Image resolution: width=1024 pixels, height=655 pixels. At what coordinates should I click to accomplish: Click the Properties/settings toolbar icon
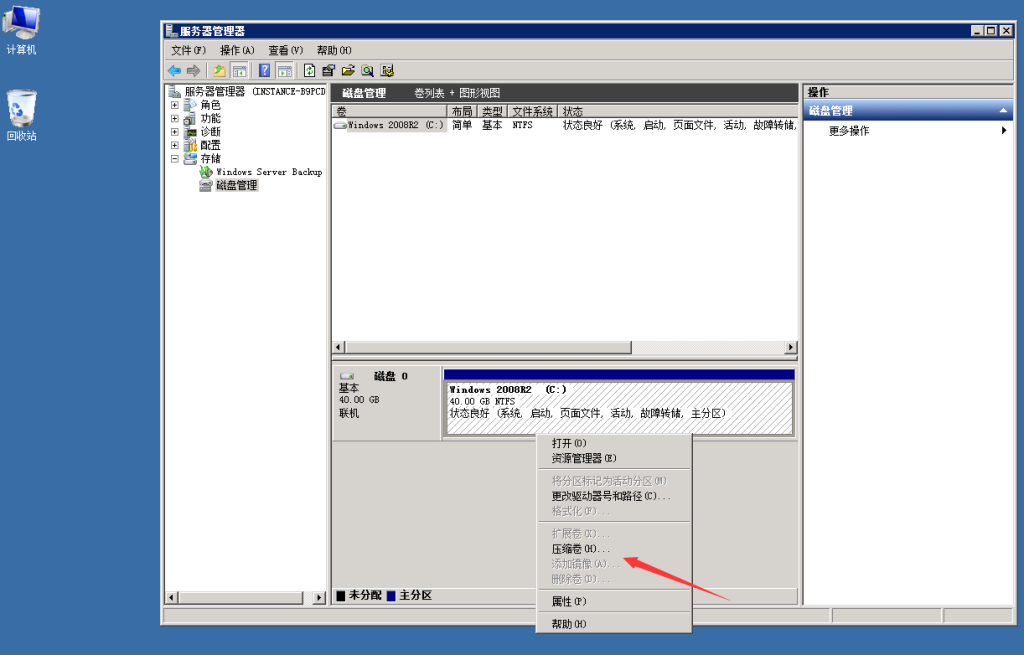(x=328, y=71)
